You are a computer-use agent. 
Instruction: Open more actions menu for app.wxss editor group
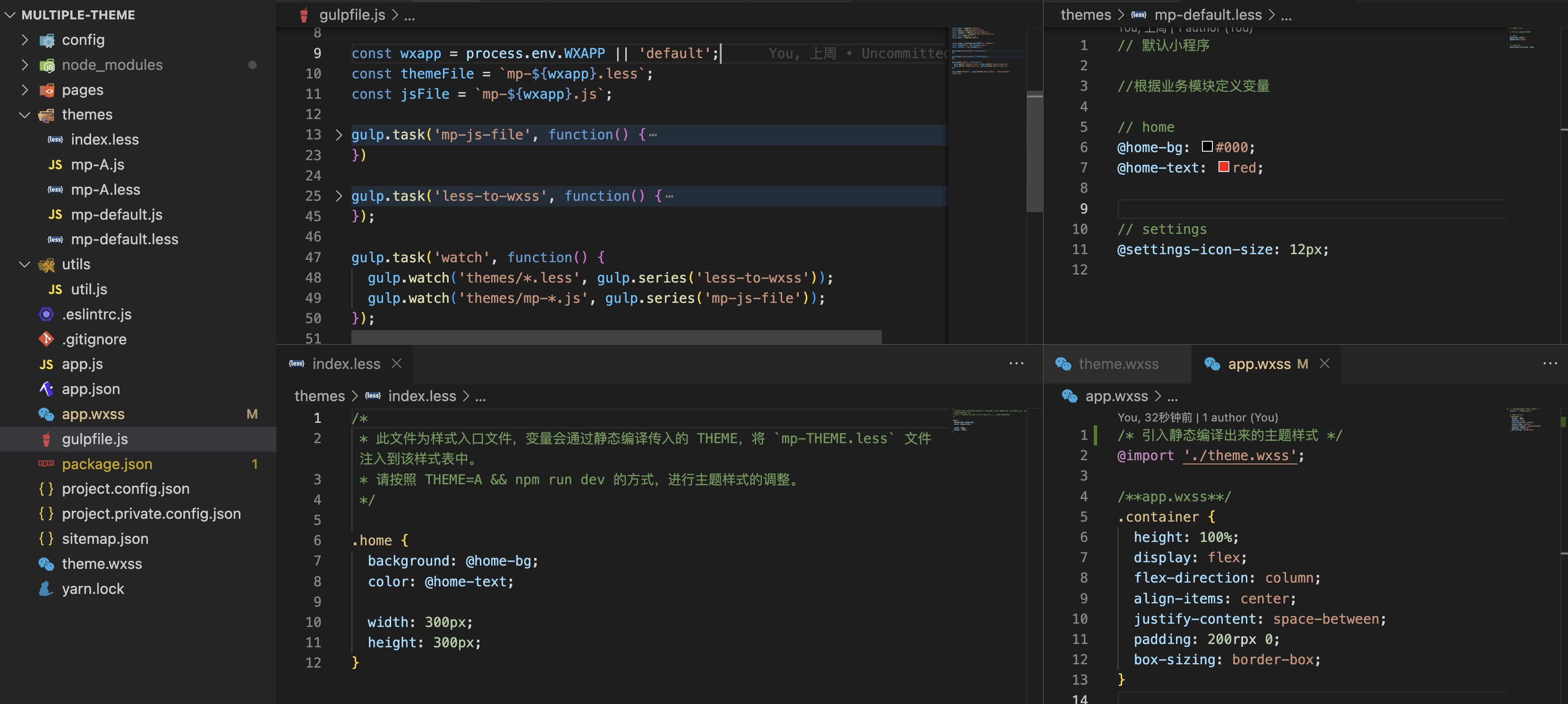click(1550, 363)
